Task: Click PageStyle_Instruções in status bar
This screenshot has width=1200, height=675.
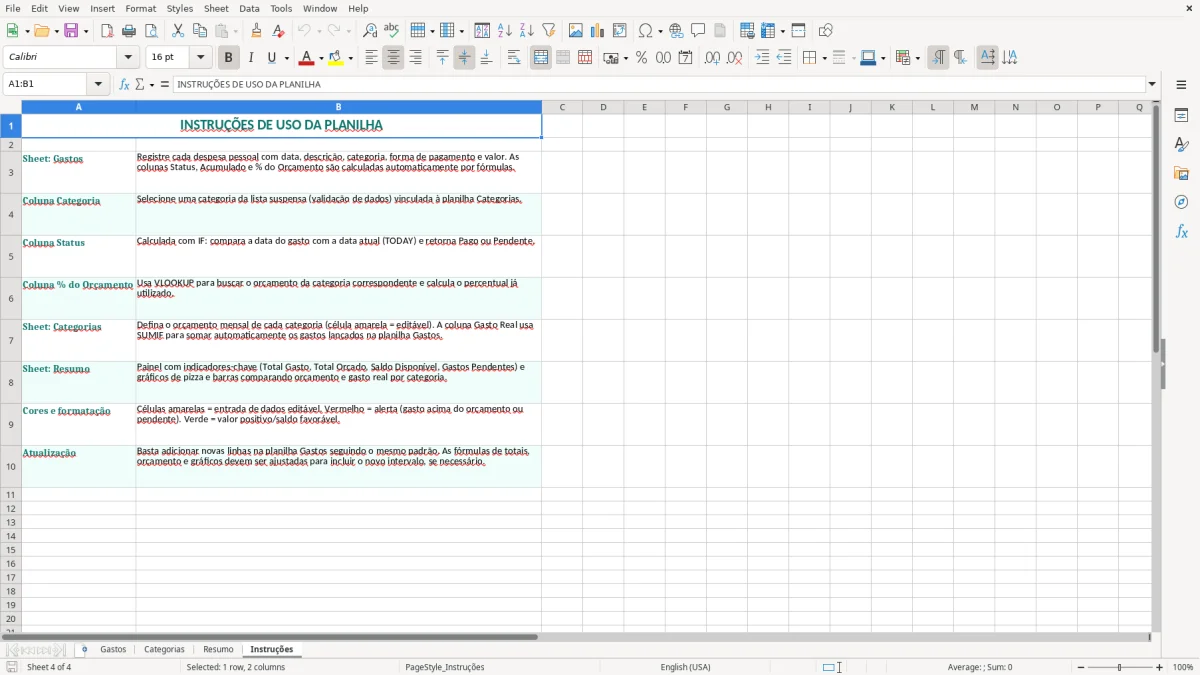Action: point(444,667)
